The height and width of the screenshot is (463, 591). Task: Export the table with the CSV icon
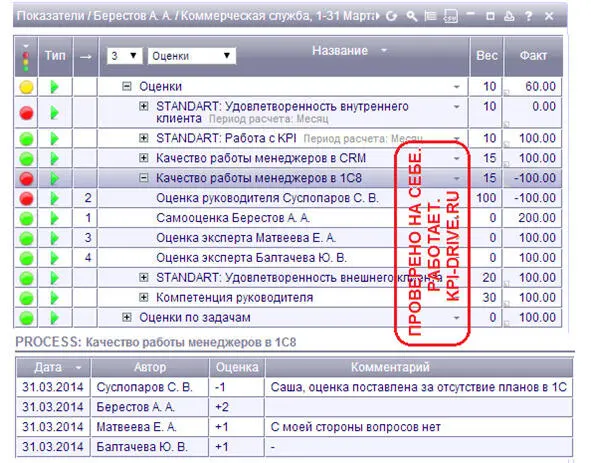point(450,16)
